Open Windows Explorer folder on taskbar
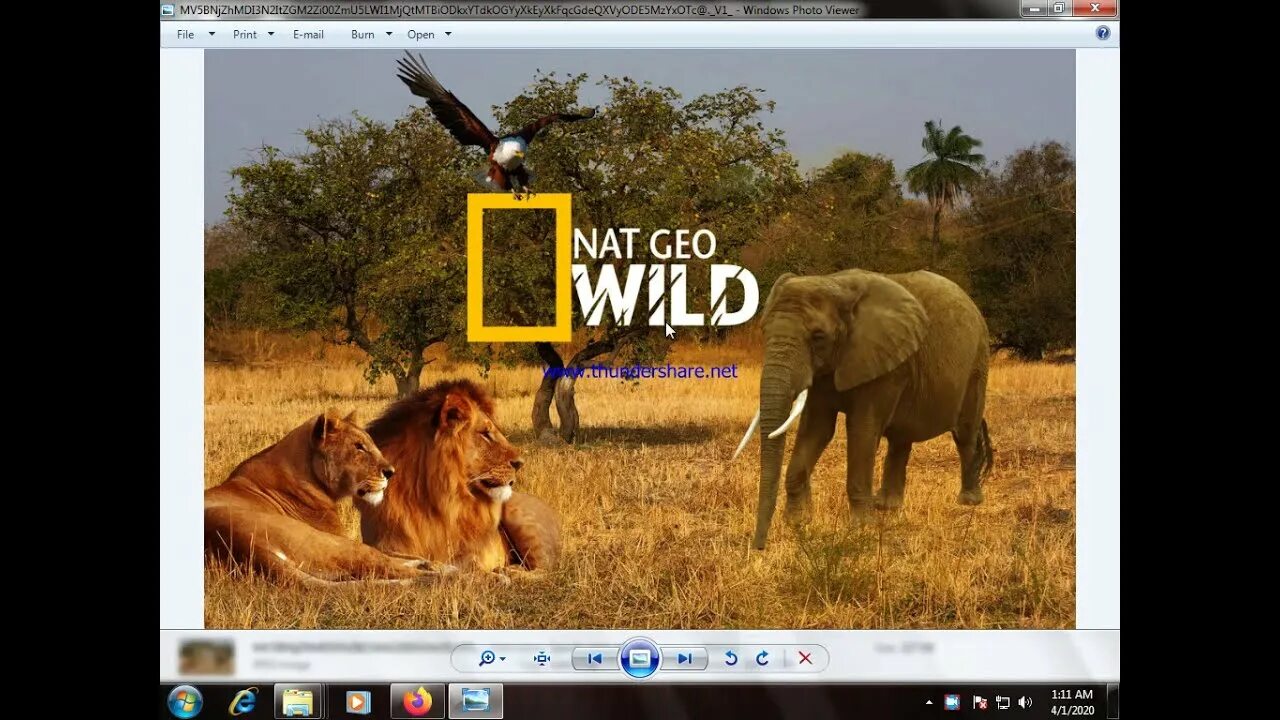 click(298, 701)
